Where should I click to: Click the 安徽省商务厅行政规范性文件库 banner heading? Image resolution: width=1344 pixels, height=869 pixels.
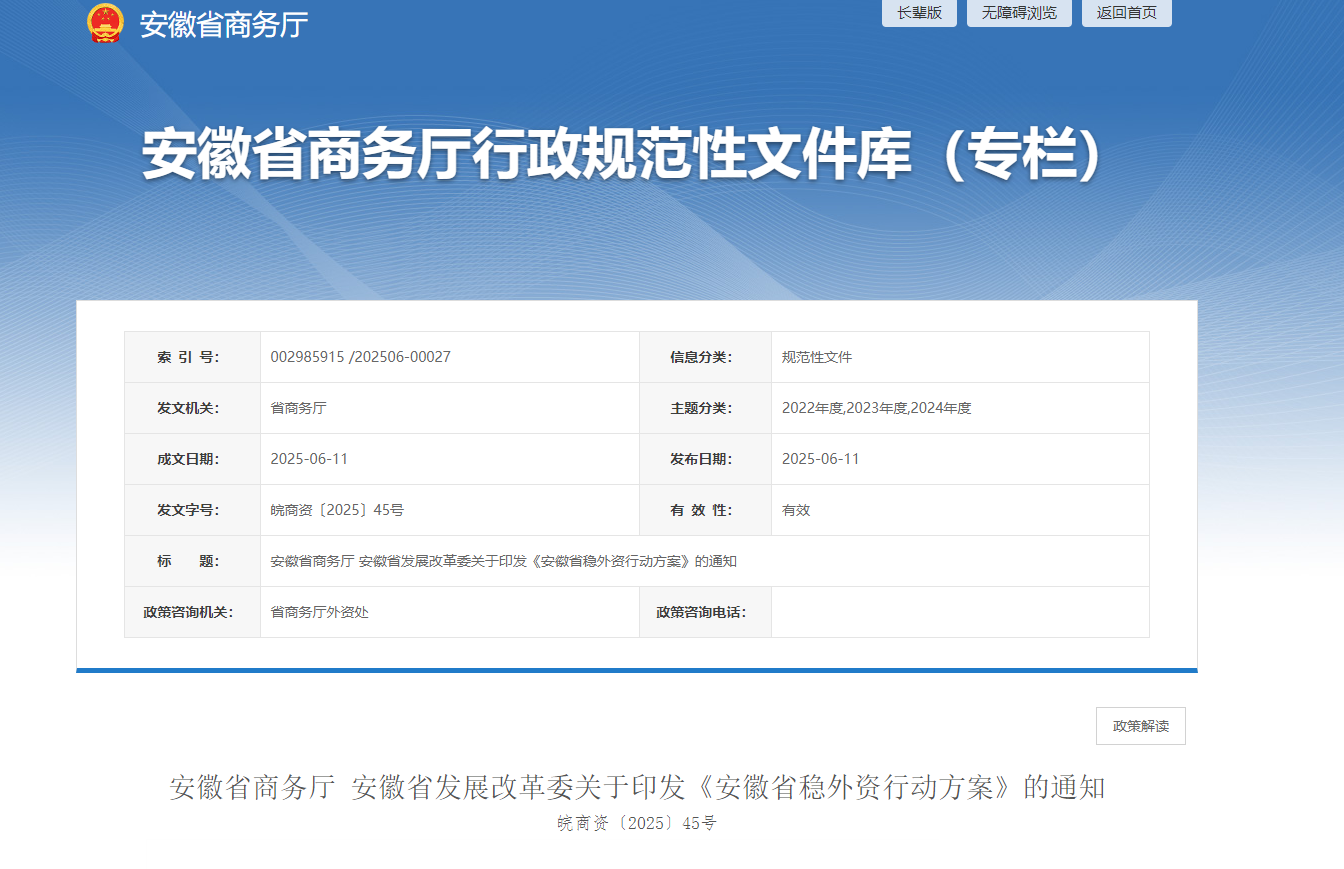pos(622,155)
